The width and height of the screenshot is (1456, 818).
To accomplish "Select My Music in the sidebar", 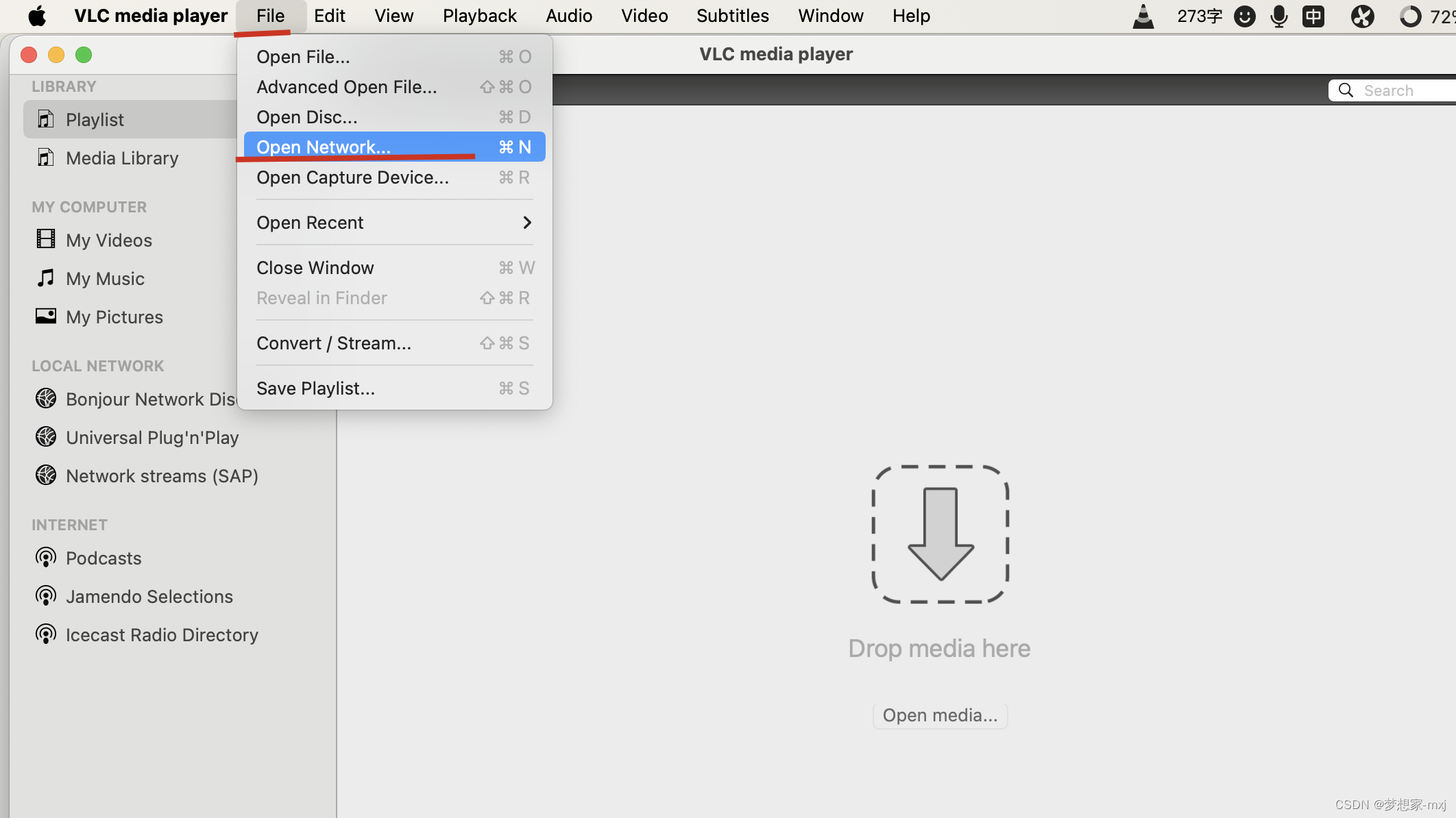I will [105, 279].
